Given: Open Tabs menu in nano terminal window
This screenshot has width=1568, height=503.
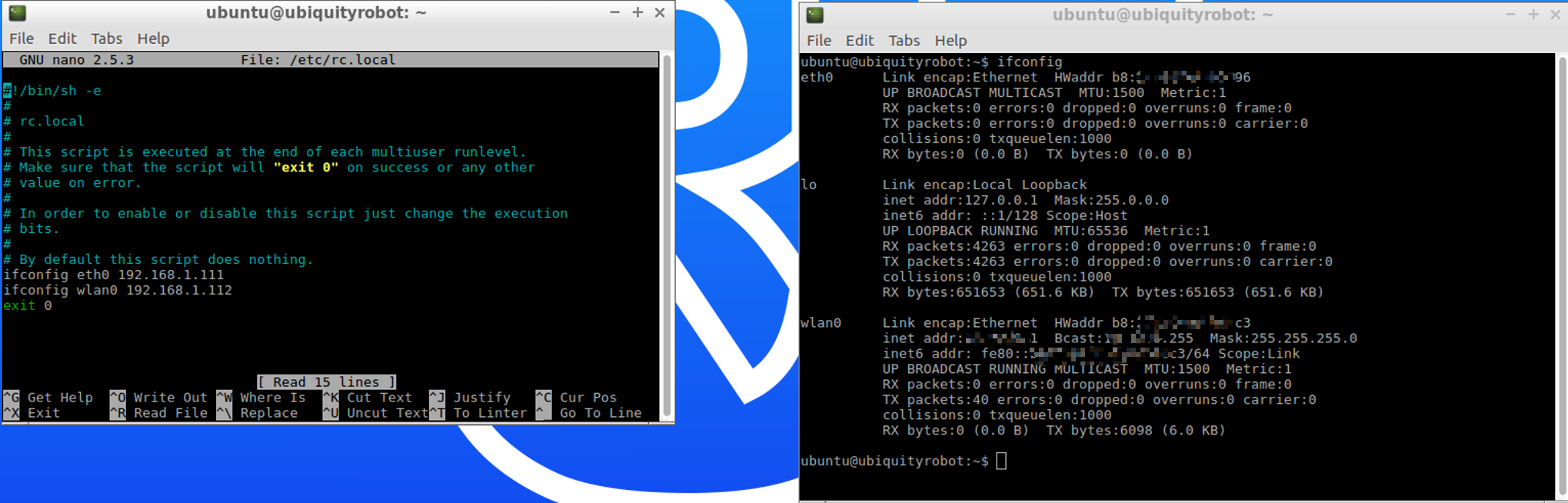Looking at the screenshot, I should [x=106, y=38].
